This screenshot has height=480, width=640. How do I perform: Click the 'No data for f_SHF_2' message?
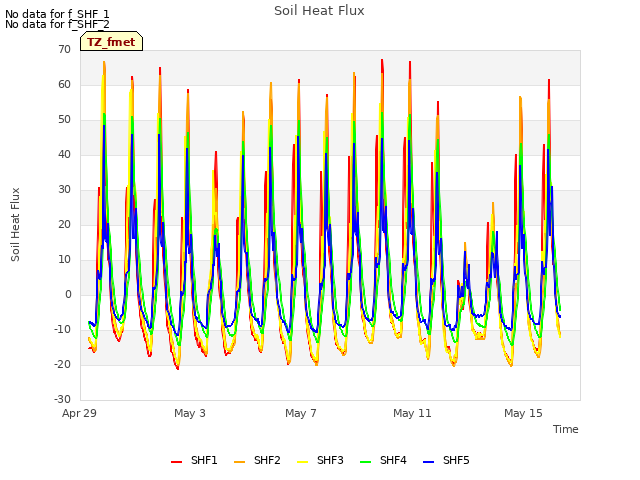point(57,24)
